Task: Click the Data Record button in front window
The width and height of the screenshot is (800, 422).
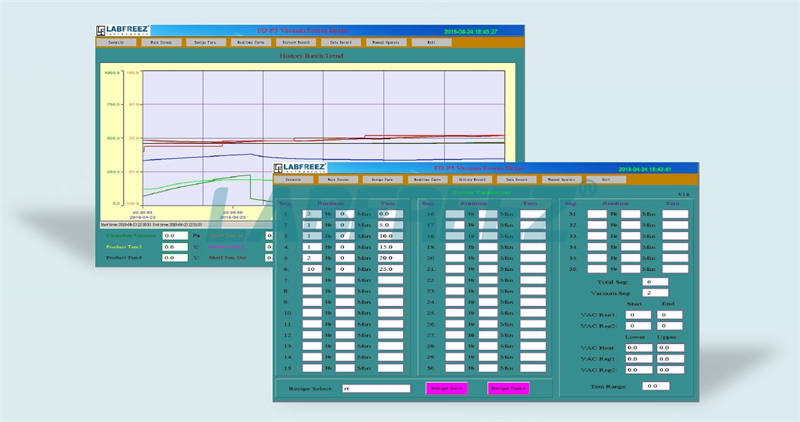Action: click(516, 181)
